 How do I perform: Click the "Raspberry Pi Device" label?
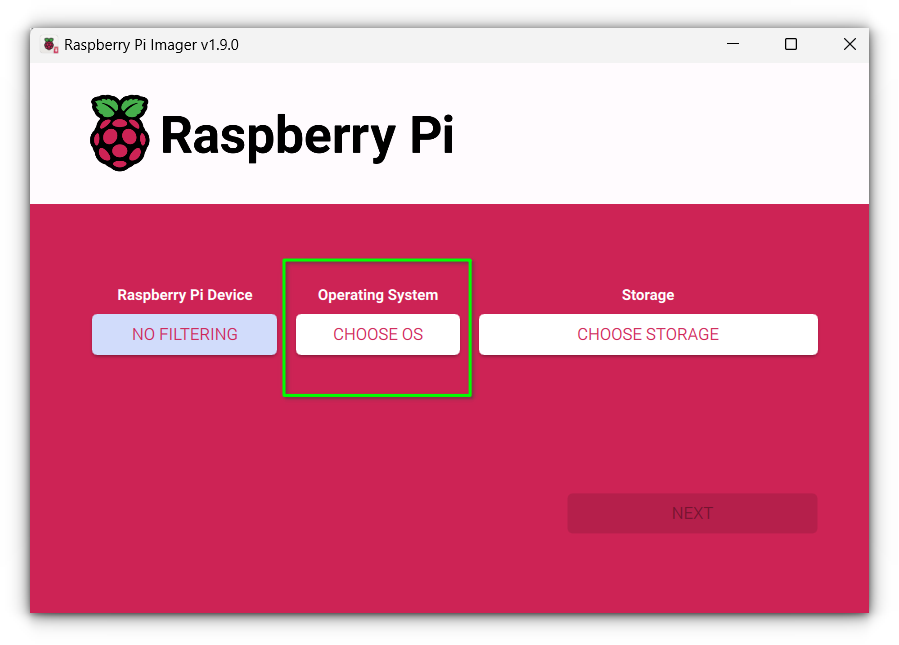(184, 295)
